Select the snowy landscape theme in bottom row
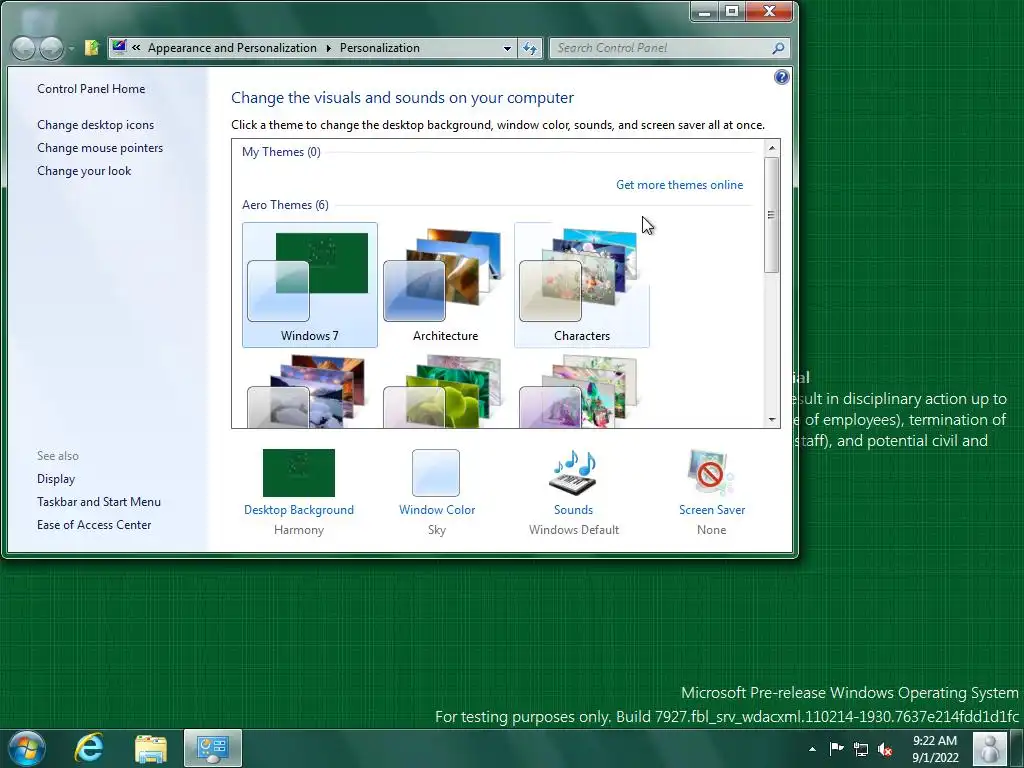Viewport: 1024px width, 768px height. pos(310,391)
